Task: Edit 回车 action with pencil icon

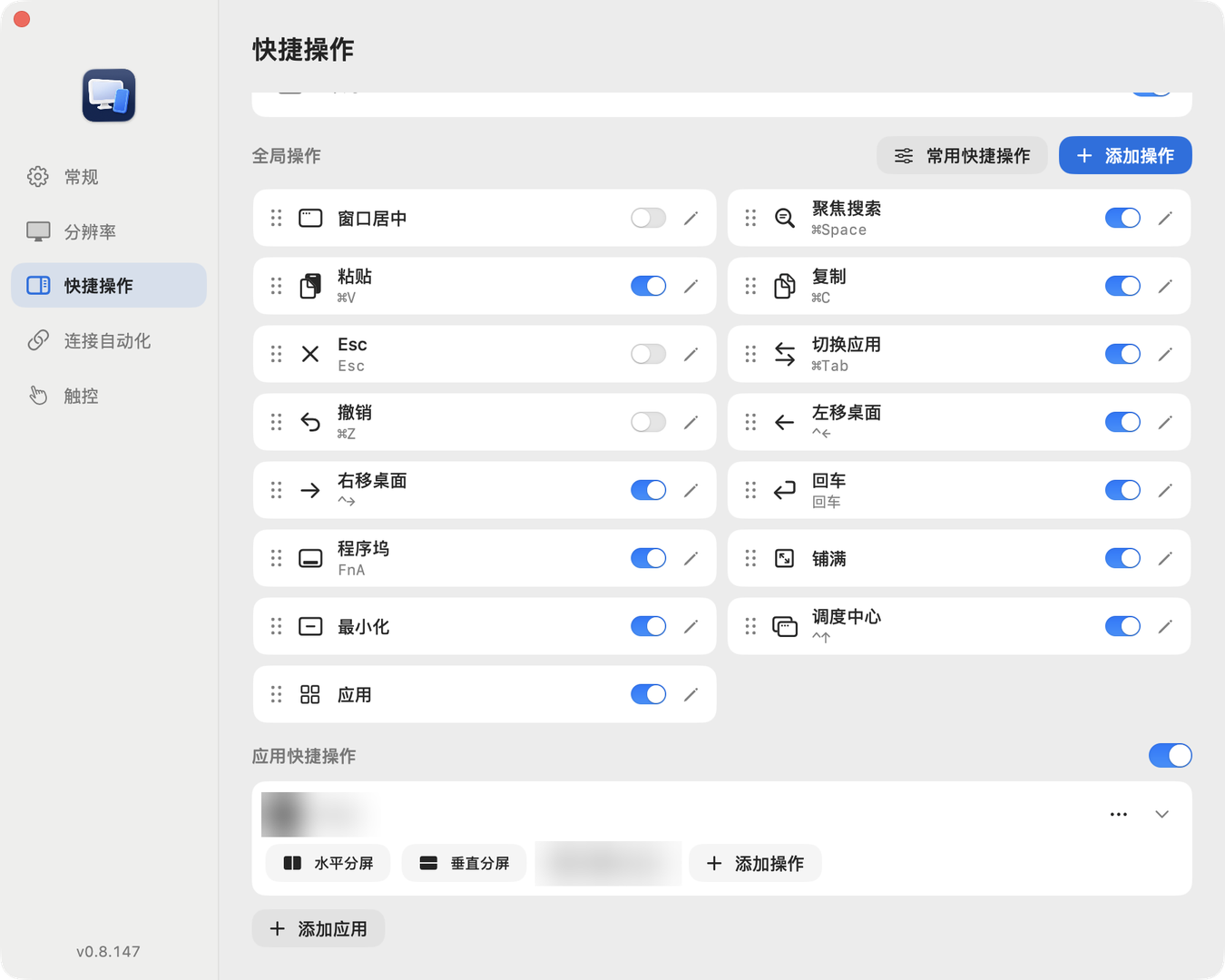Action: [x=1165, y=490]
